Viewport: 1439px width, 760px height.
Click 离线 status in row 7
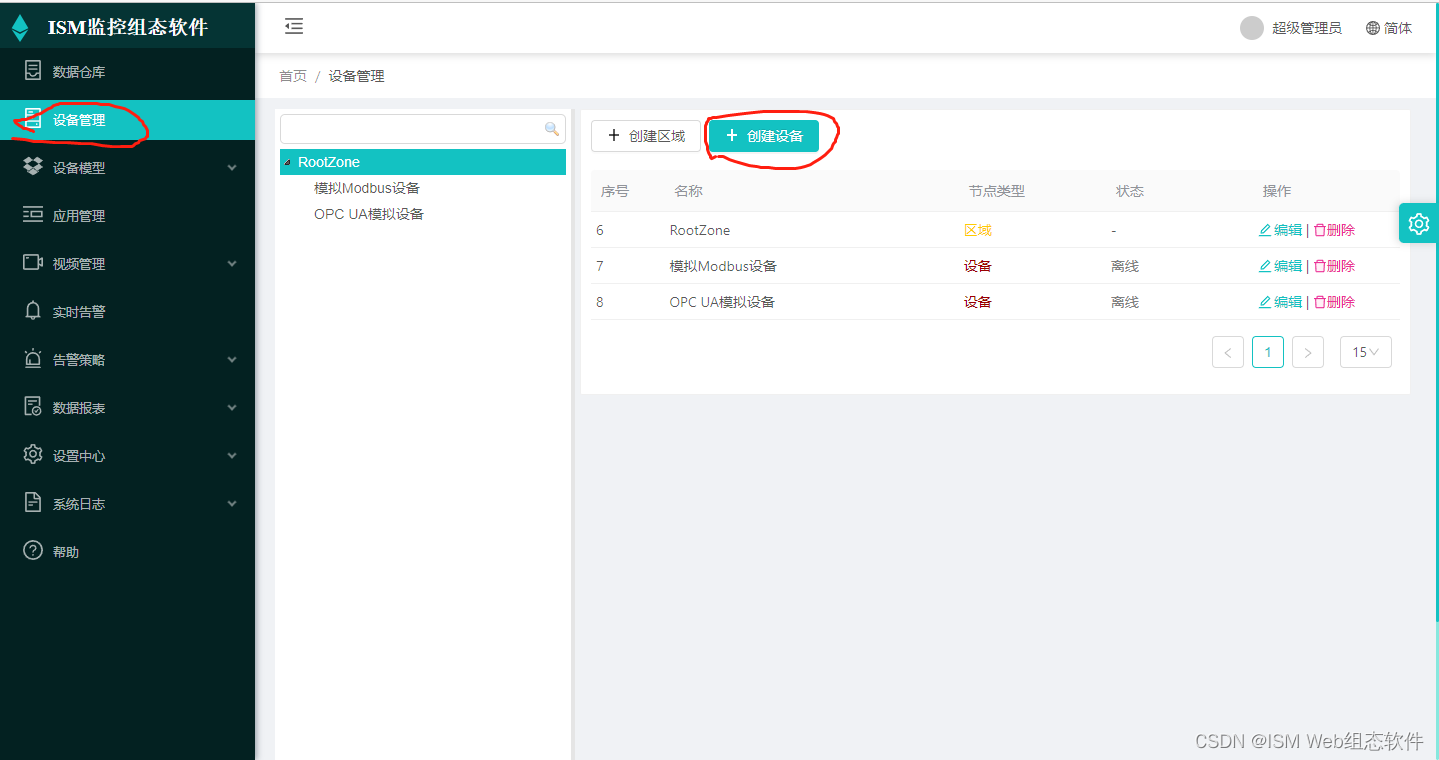click(x=1125, y=266)
